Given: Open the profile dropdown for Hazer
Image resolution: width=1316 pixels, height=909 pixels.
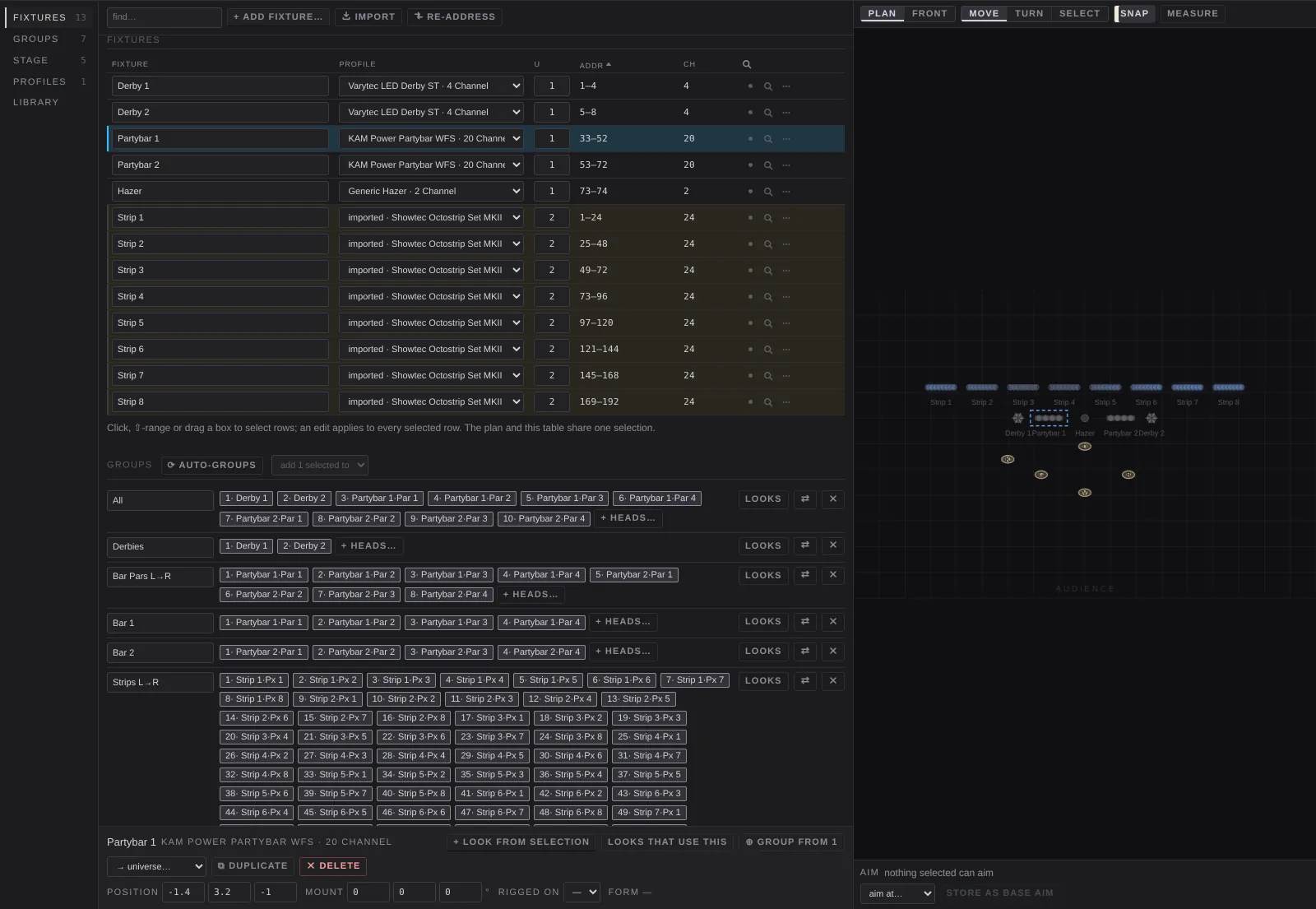Looking at the screenshot, I should [x=431, y=192].
